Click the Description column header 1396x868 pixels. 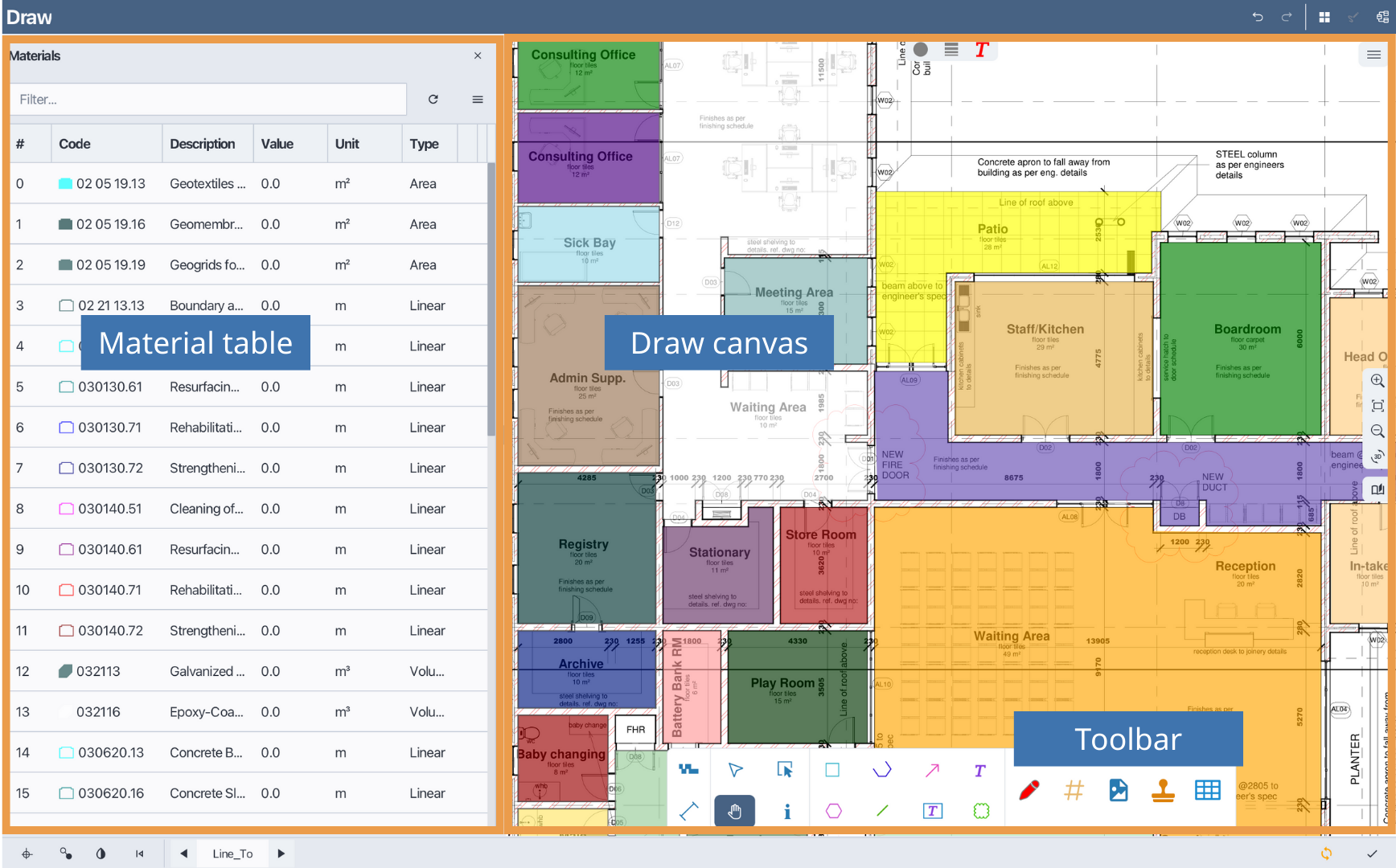(203, 144)
